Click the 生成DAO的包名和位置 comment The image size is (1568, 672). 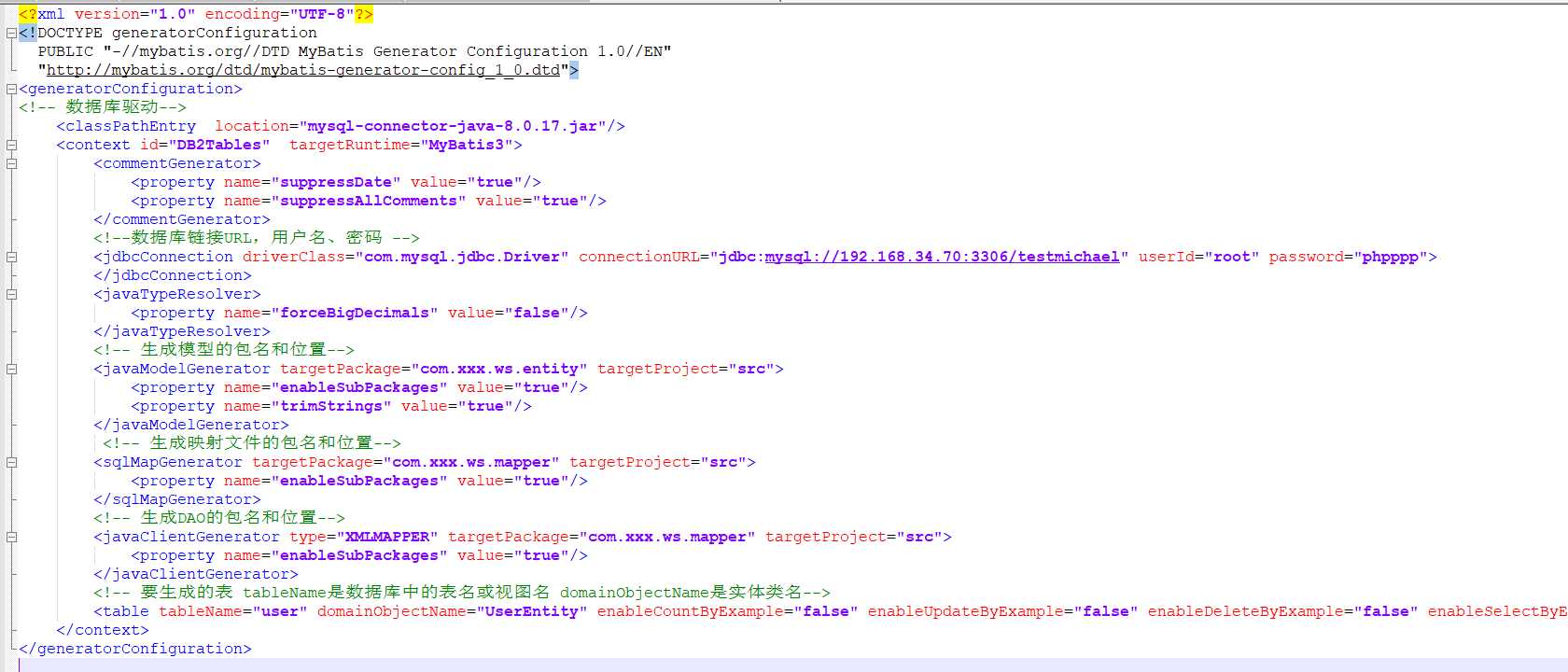pos(219,518)
